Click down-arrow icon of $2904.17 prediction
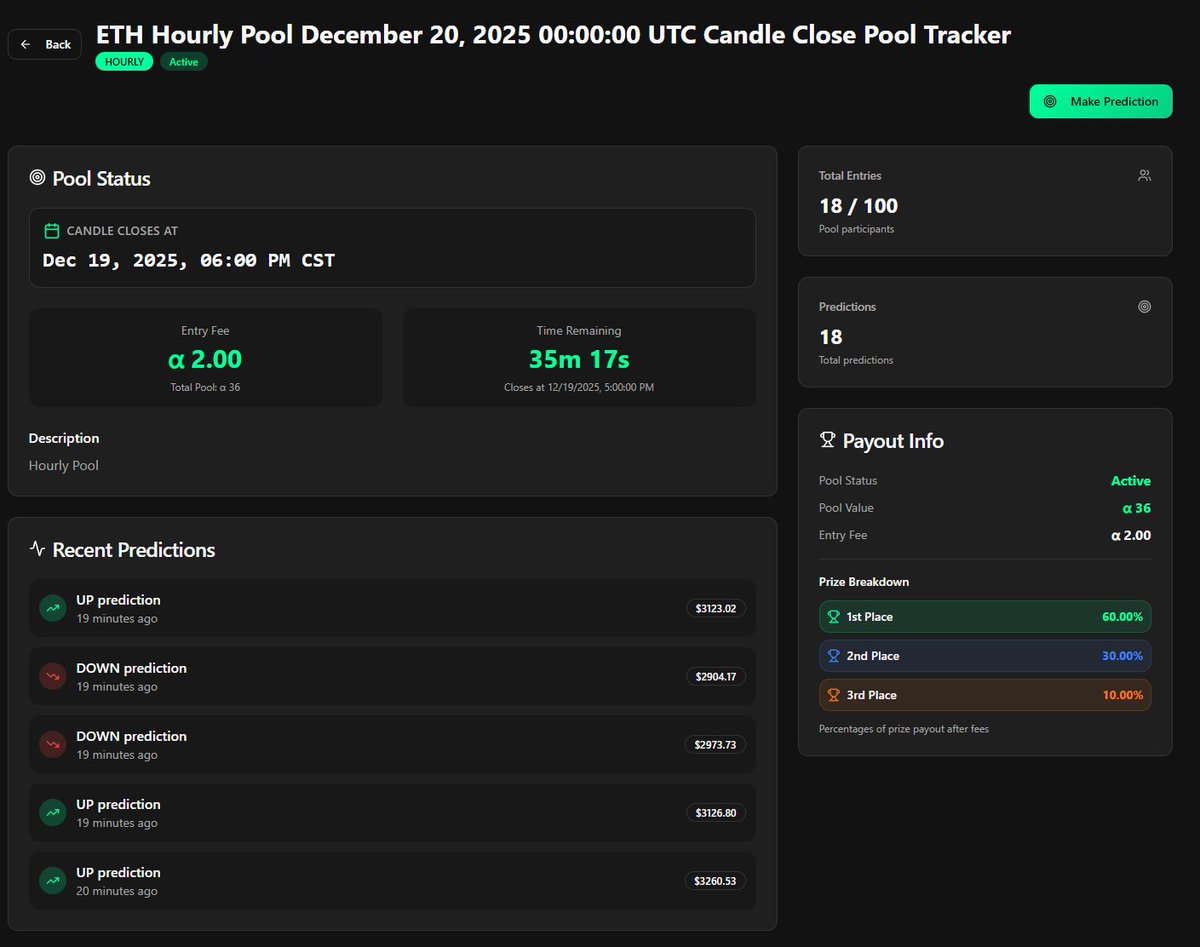This screenshot has width=1200, height=947. click(52, 676)
